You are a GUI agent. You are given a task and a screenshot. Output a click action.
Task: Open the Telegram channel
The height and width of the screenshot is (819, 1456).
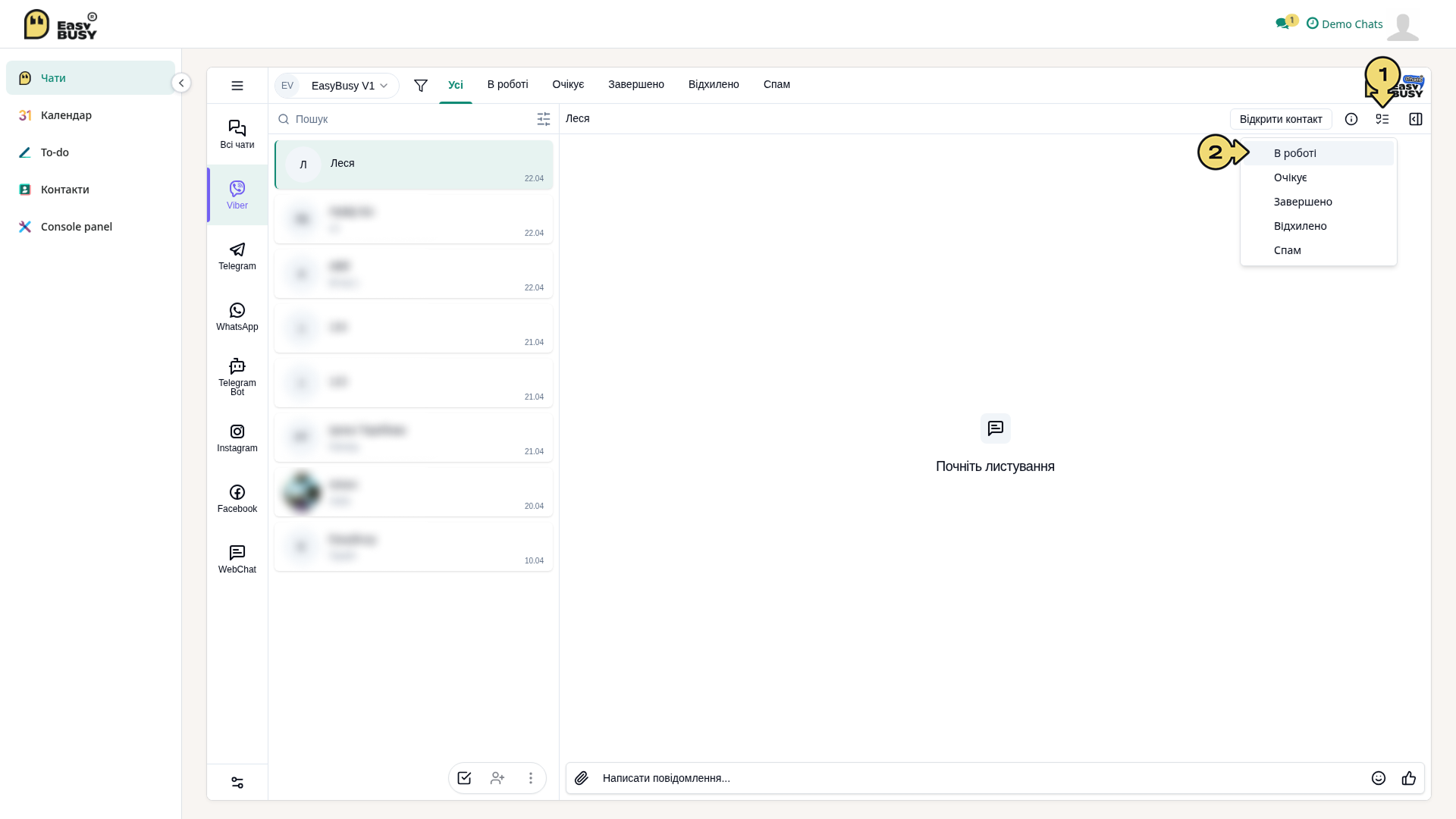click(x=237, y=256)
